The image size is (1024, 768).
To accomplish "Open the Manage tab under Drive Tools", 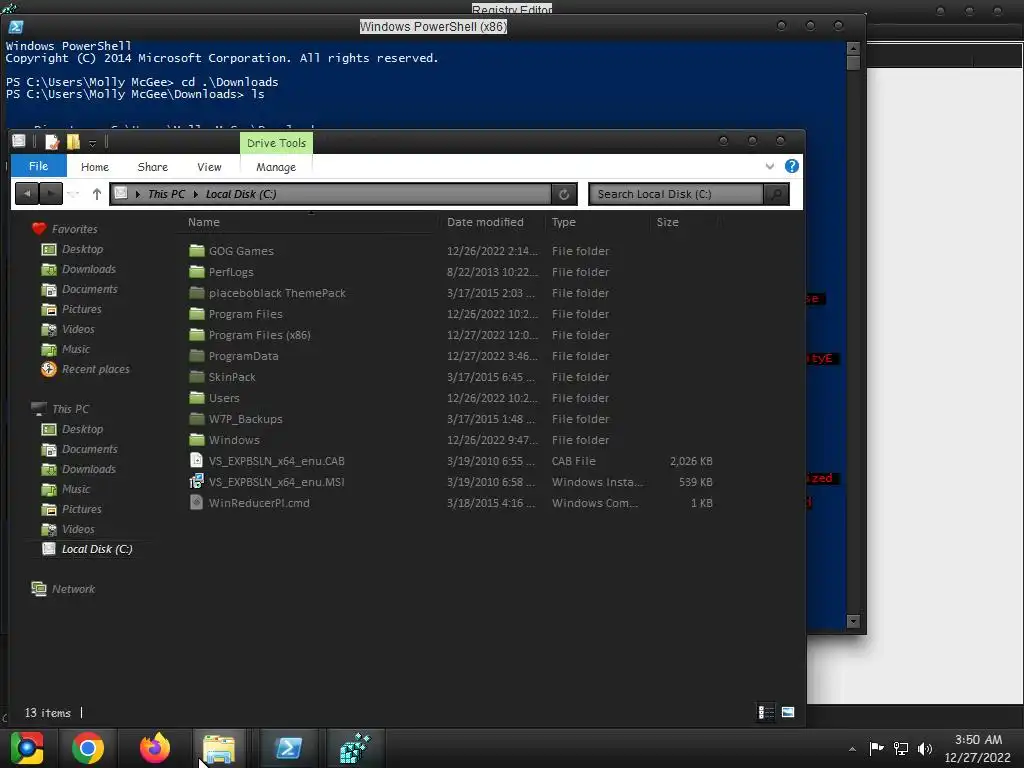I will (276, 167).
